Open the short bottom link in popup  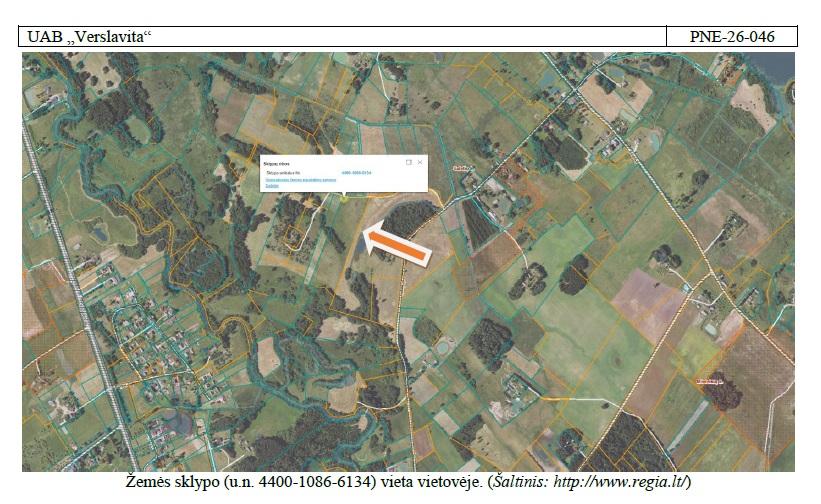click(x=272, y=186)
